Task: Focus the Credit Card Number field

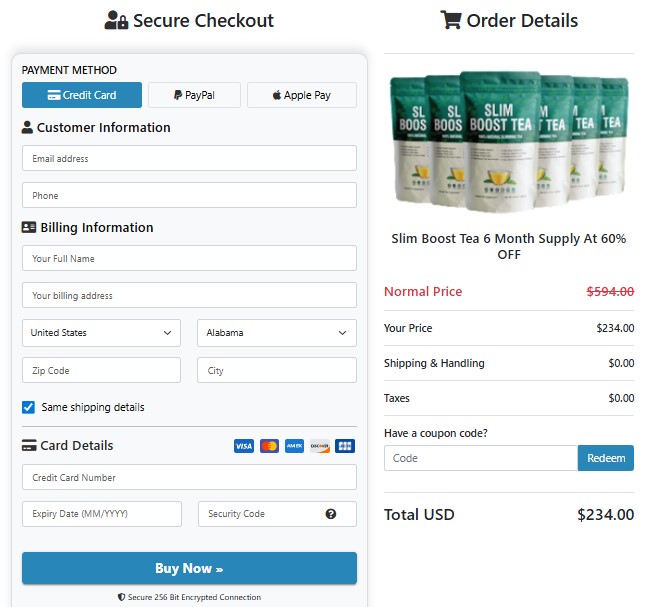Action: coord(189,477)
